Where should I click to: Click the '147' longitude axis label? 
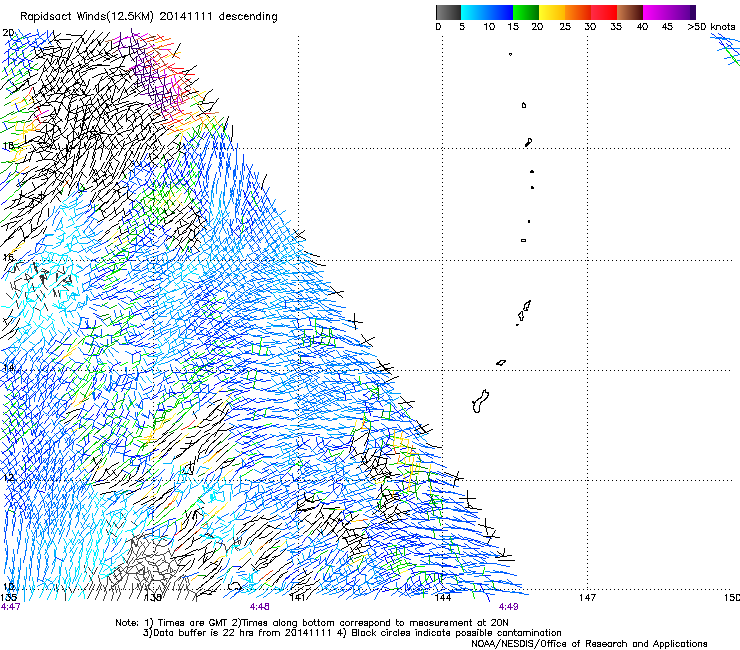[587, 598]
